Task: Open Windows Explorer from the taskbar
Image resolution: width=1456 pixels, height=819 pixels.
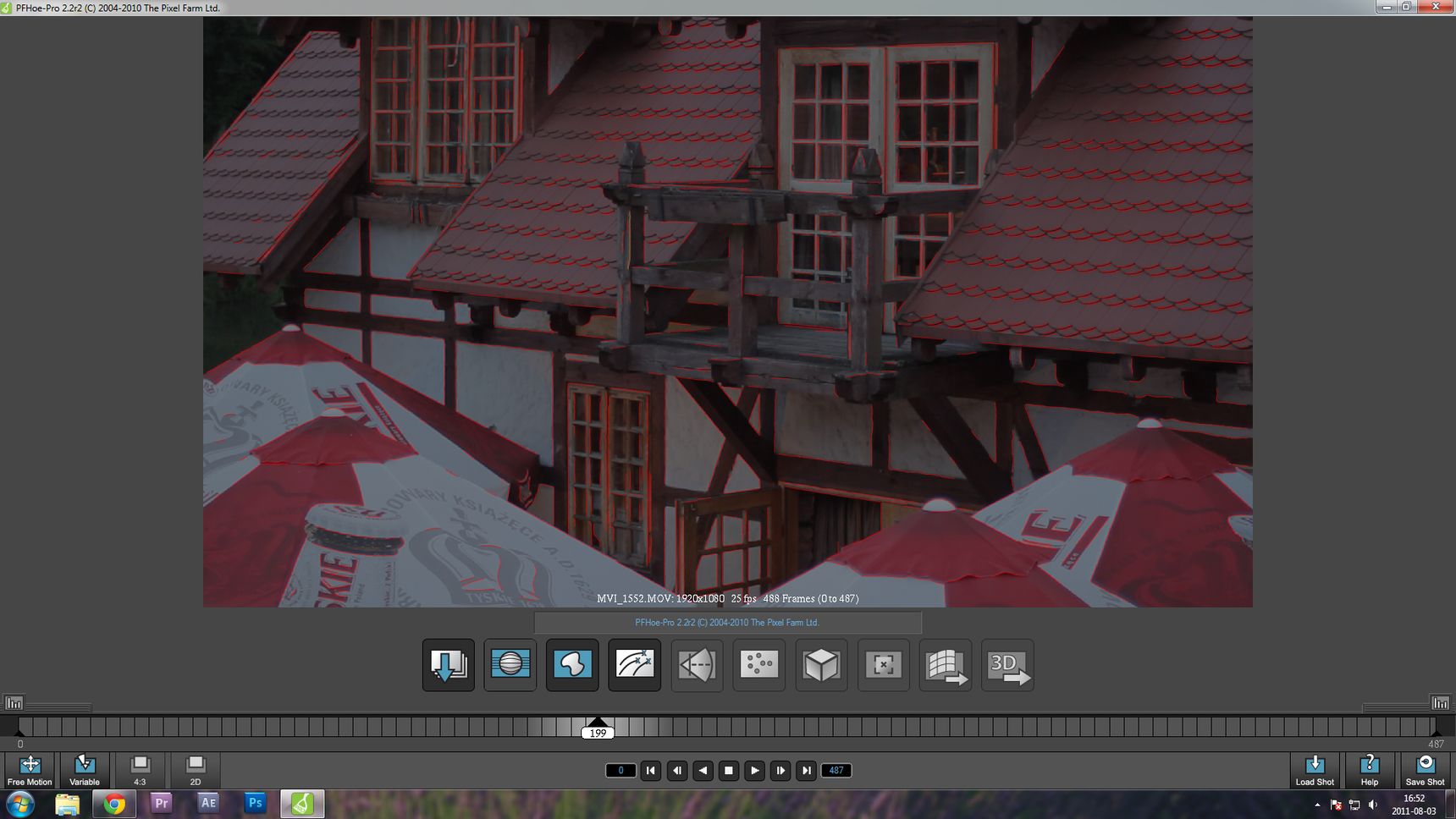Action: (x=67, y=803)
